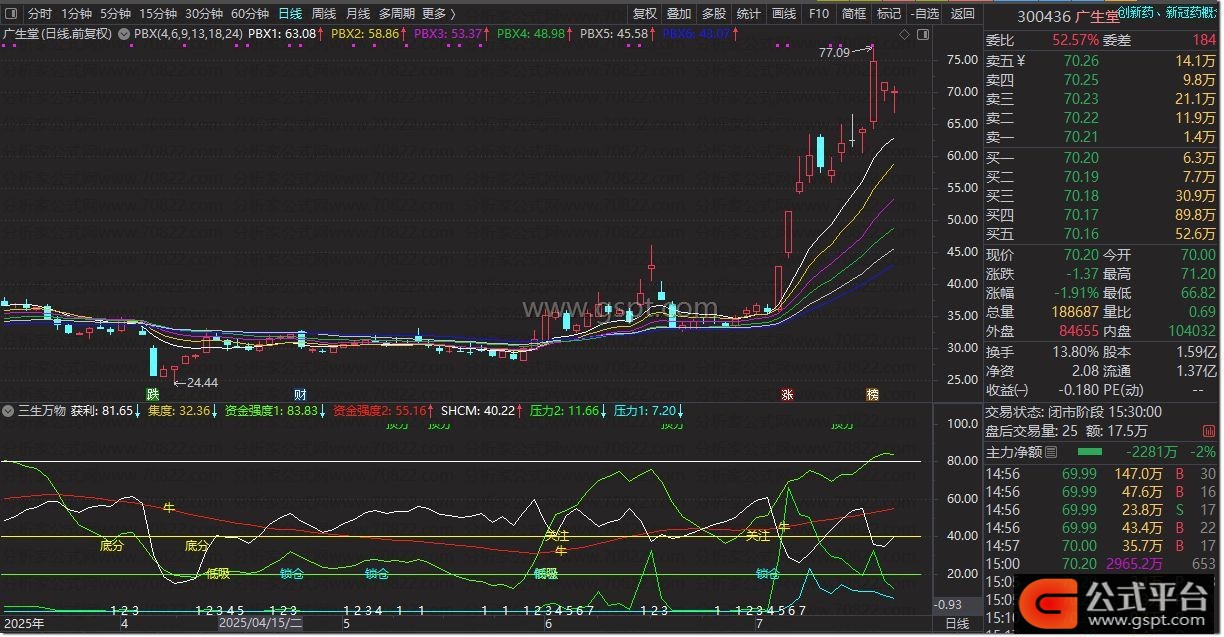
Task: Click the 最低 value 66.82
Action: point(1197,294)
